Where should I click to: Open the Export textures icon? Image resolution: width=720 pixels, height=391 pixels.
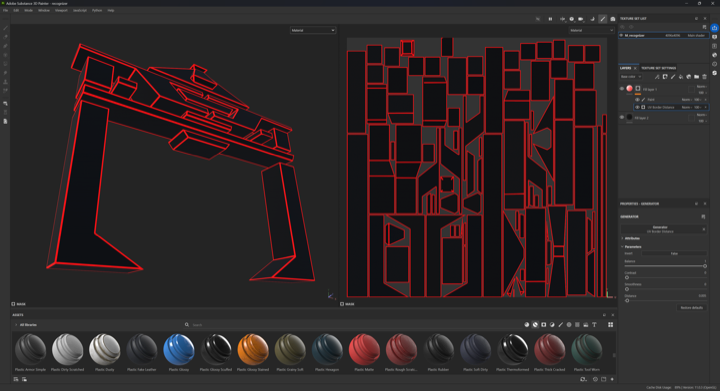click(x=714, y=28)
